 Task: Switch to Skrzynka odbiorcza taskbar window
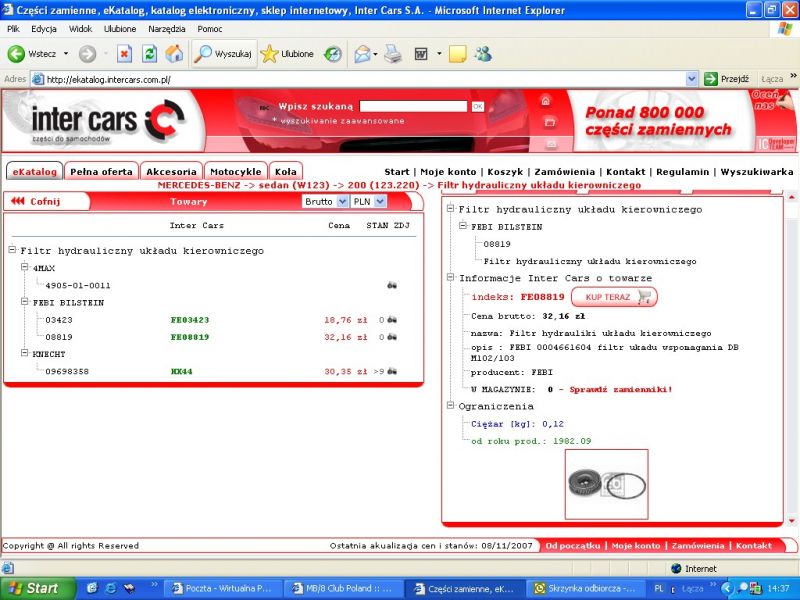coord(585,588)
